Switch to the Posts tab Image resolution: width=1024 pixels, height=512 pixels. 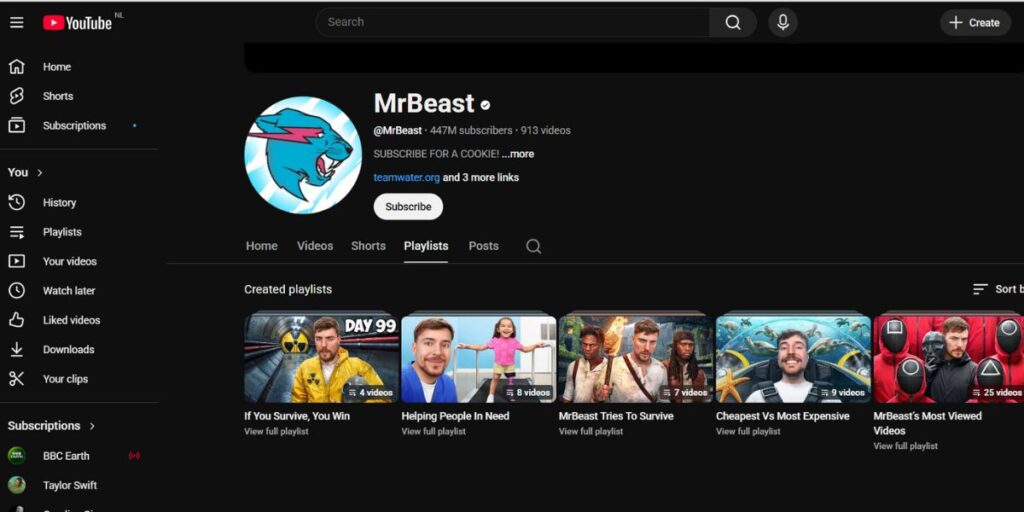pos(483,246)
